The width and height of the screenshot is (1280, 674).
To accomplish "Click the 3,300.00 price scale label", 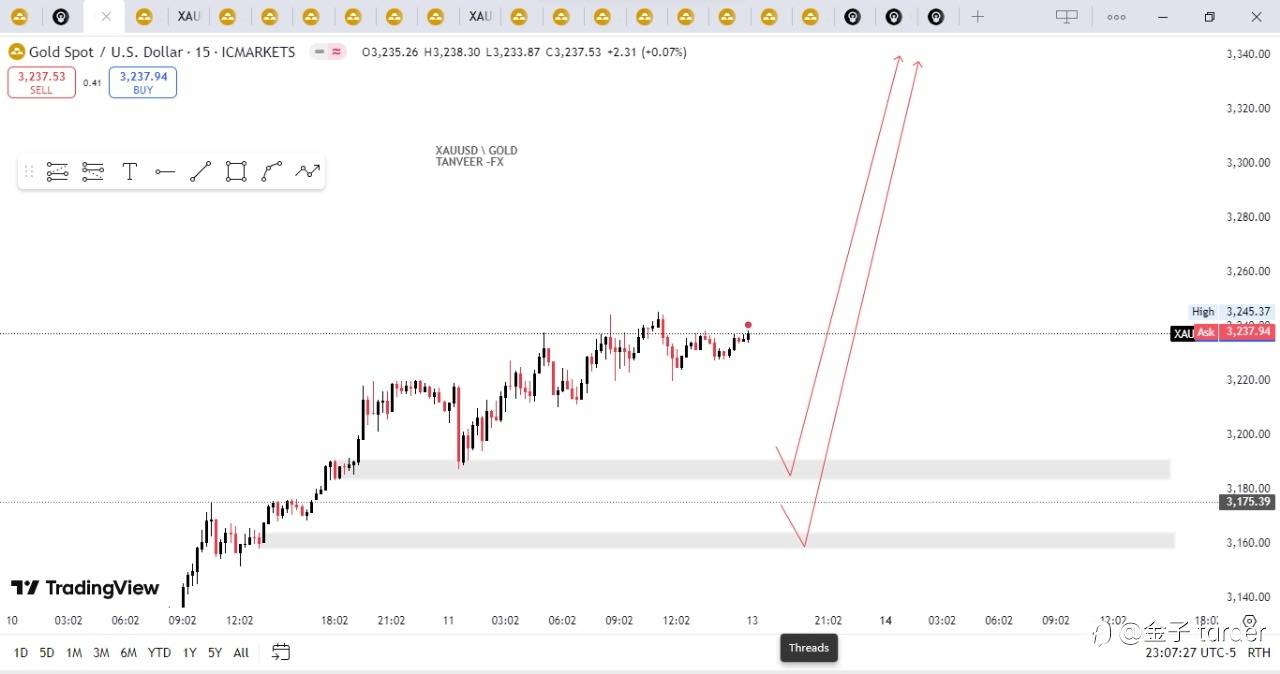I will coord(1248,163).
